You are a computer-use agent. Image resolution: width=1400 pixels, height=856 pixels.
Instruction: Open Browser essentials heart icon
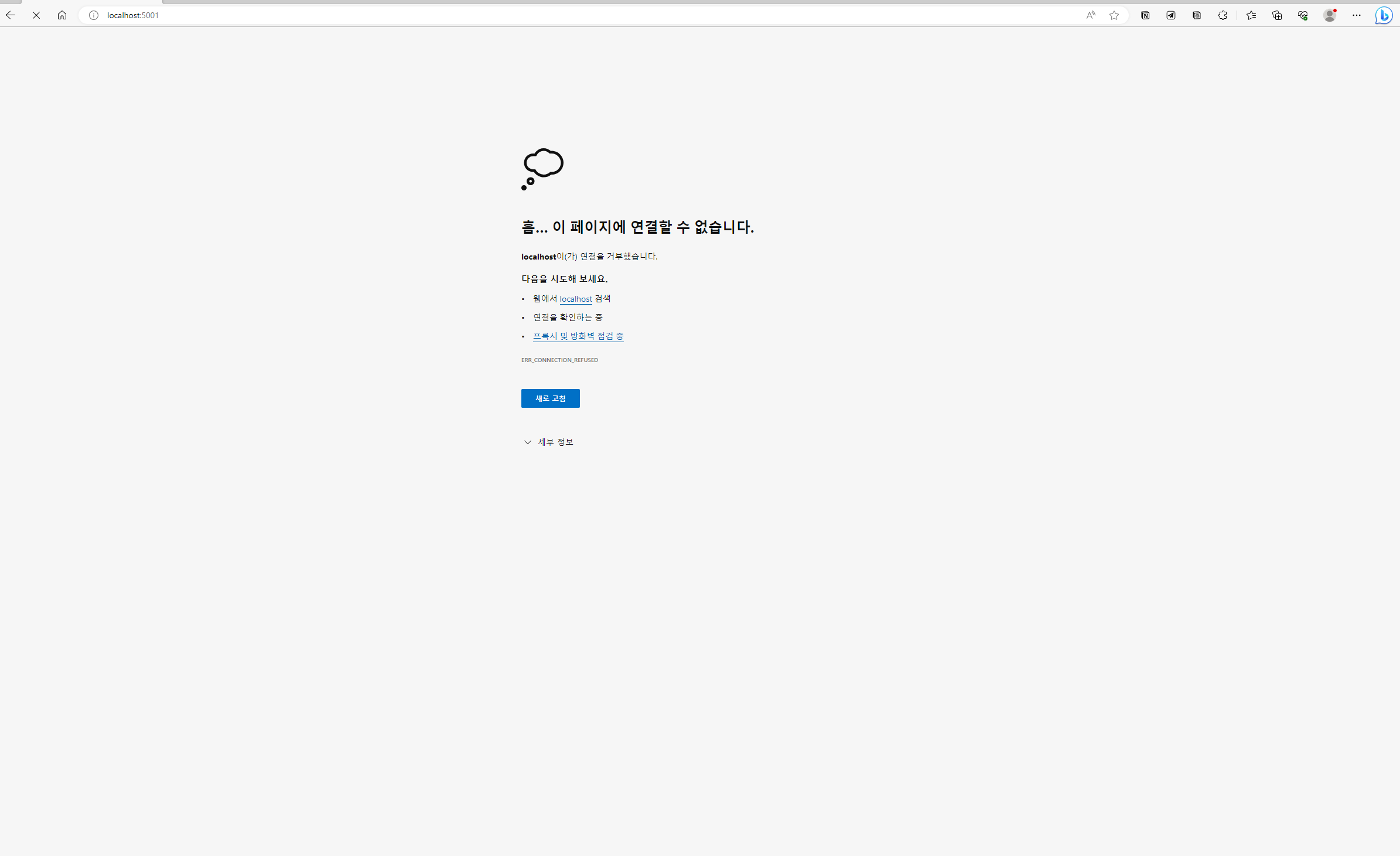click(x=1303, y=15)
